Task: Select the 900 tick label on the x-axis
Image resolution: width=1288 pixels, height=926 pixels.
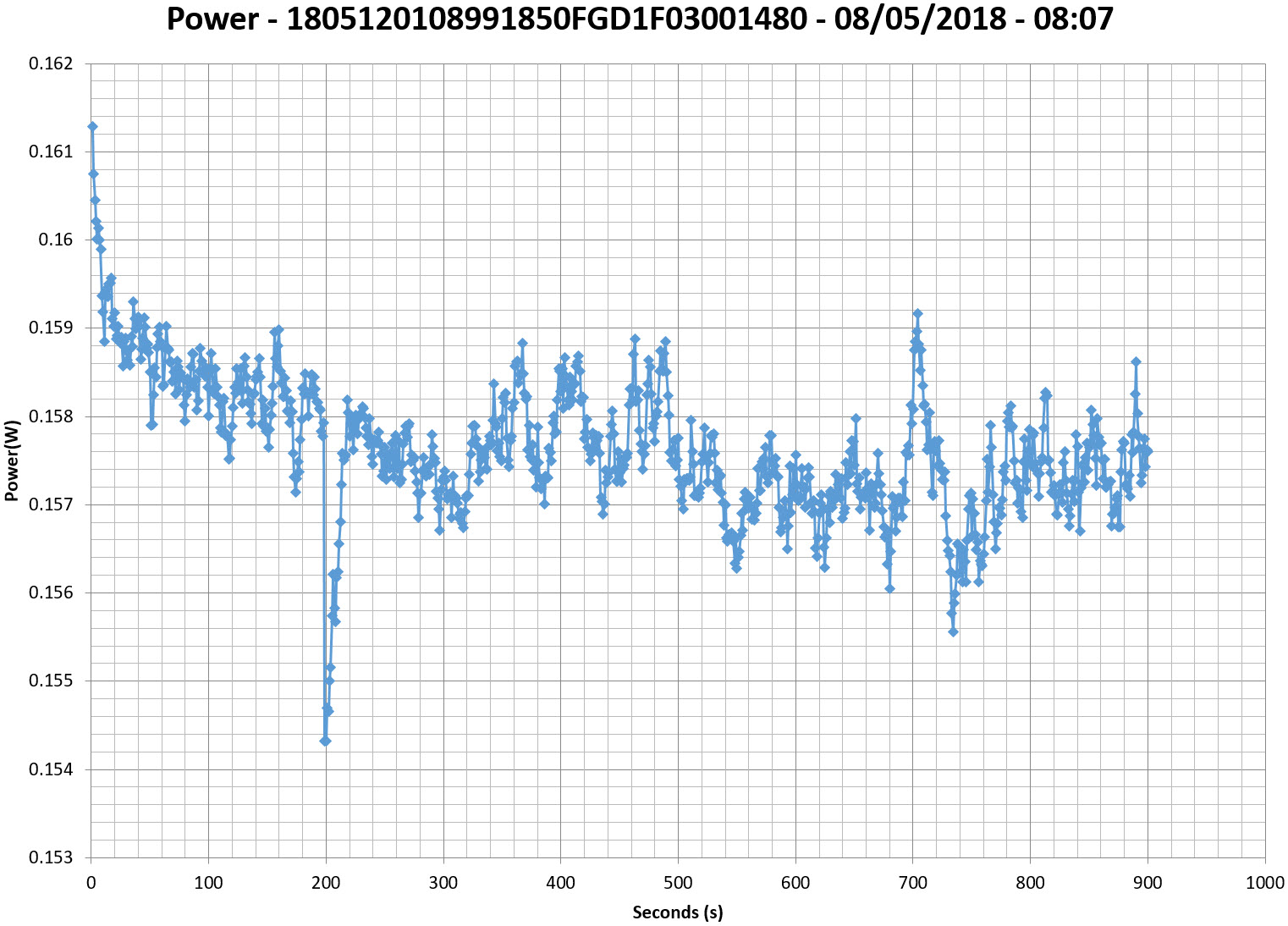Action: (x=1148, y=883)
